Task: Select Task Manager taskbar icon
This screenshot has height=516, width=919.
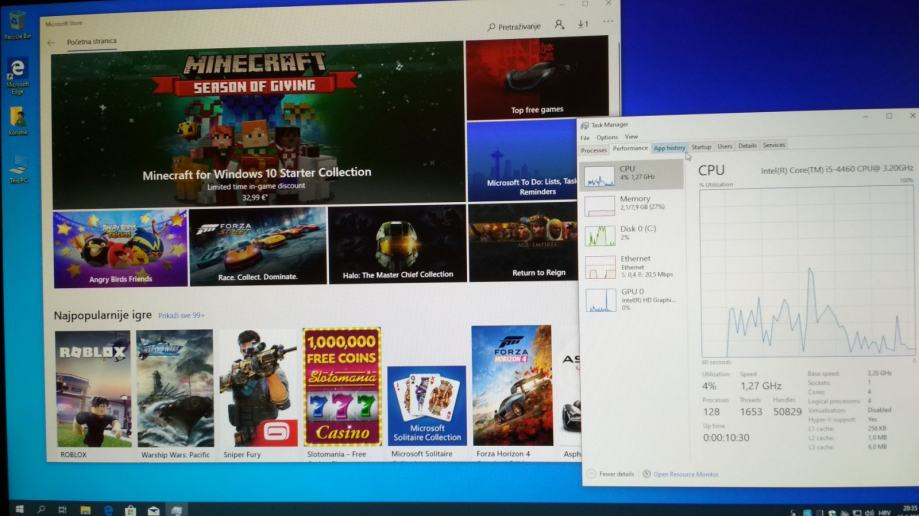Action: (x=176, y=510)
